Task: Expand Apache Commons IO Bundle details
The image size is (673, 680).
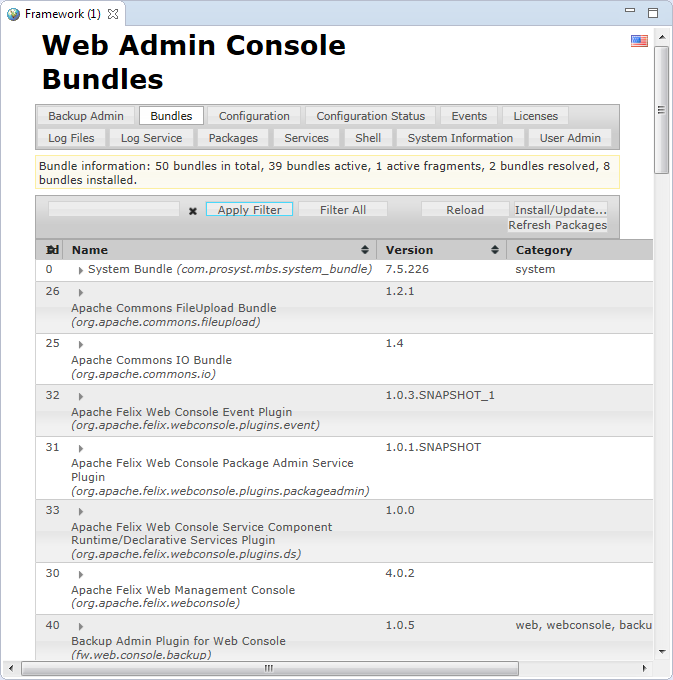Action: (81, 344)
